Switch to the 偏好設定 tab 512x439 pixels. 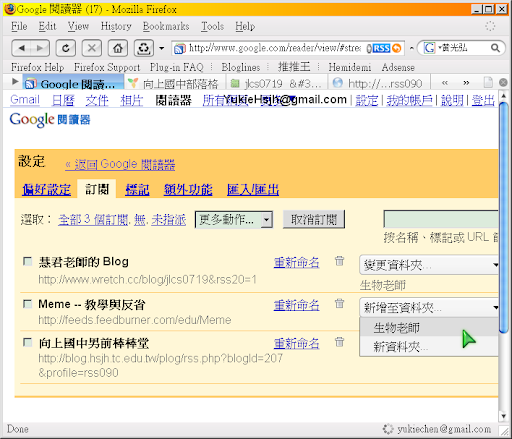pyautogui.click(x=46, y=190)
